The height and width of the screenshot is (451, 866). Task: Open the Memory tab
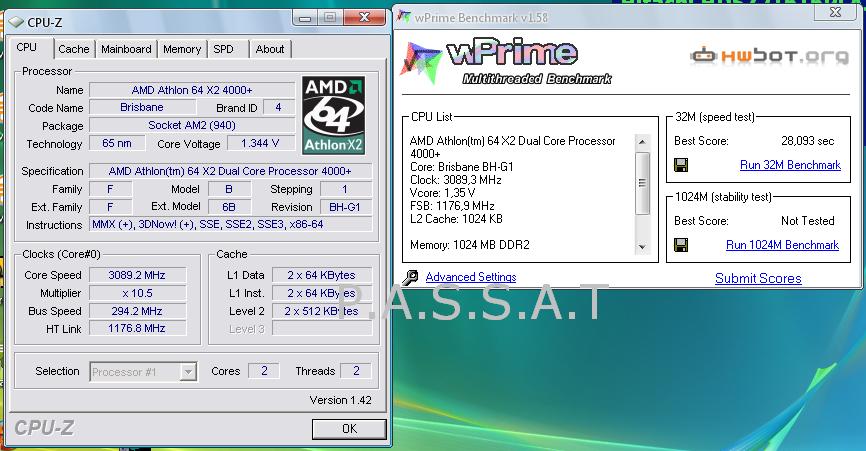pyautogui.click(x=182, y=49)
